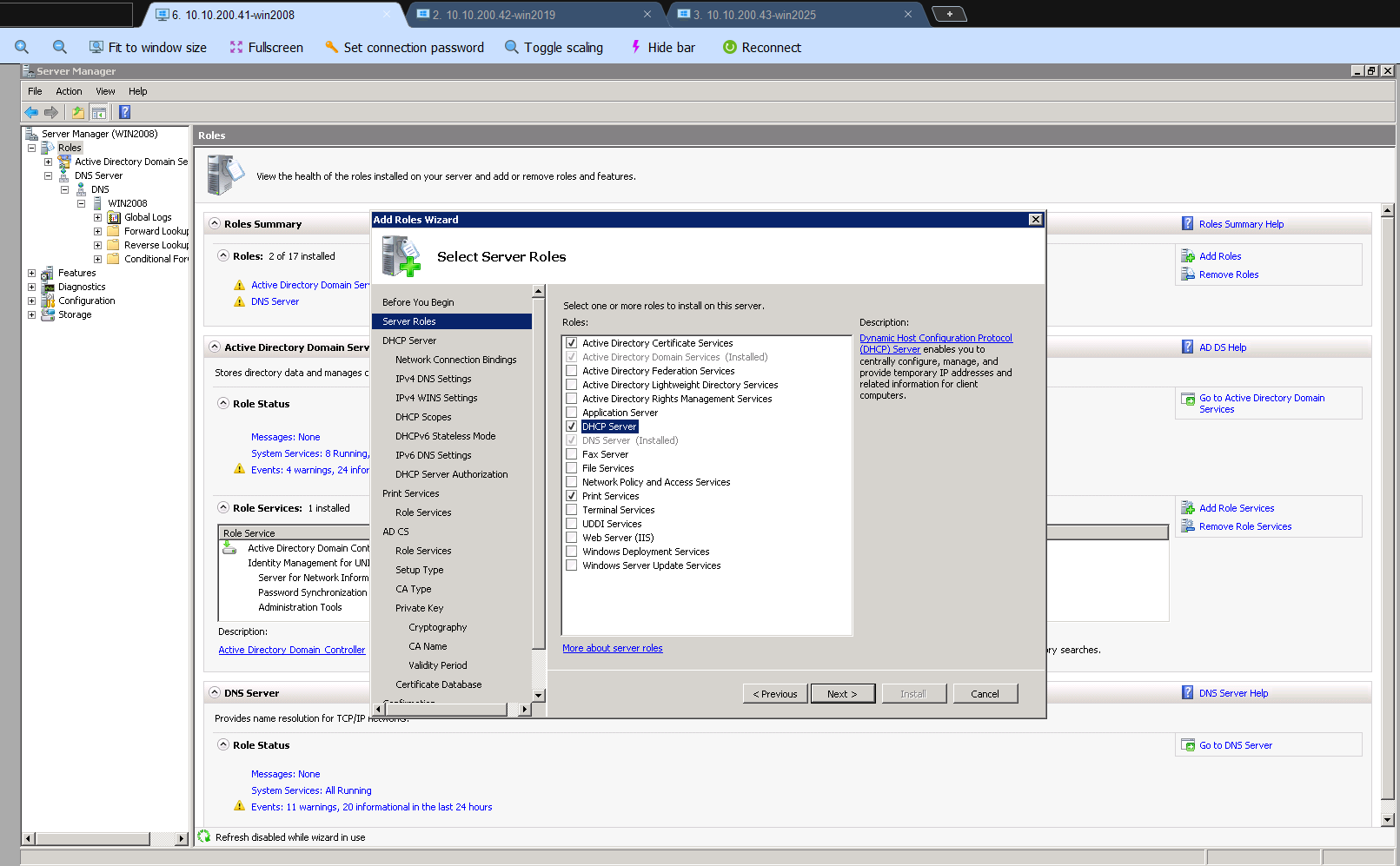Open the Action menu

point(69,91)
